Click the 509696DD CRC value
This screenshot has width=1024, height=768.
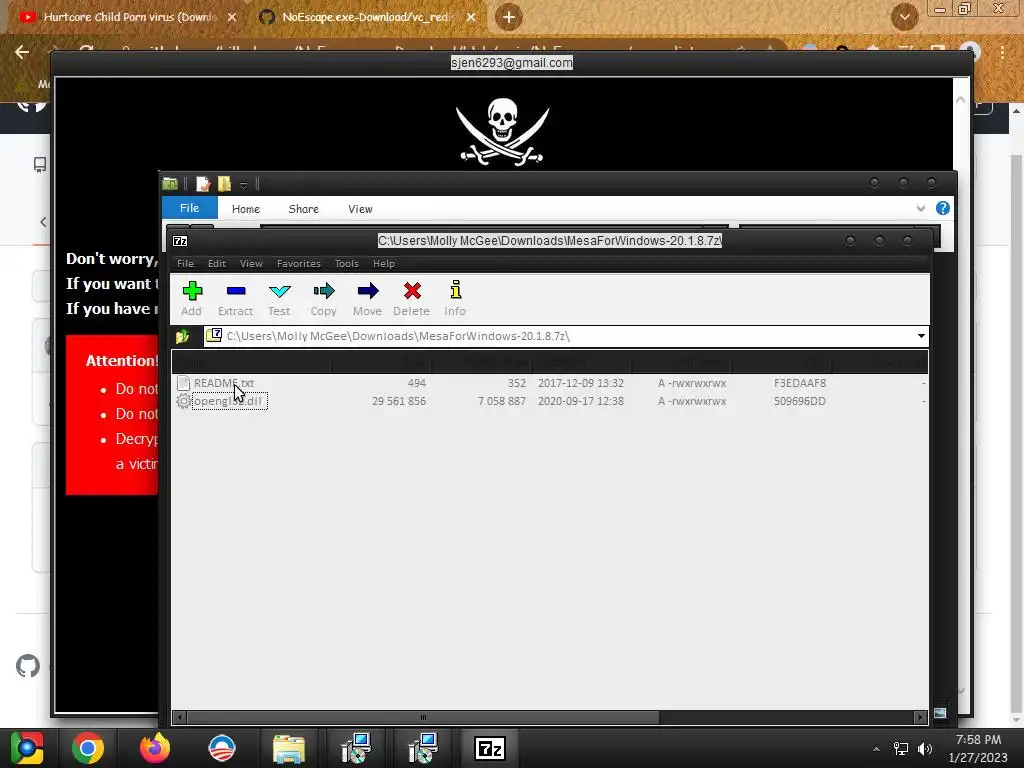(x=800, y=401)
